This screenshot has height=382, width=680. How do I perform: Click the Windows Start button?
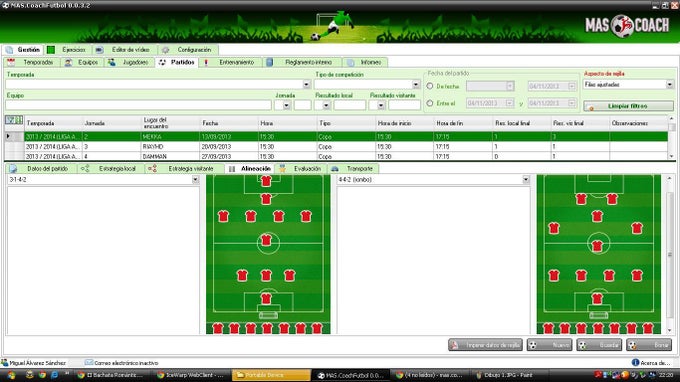(x=11, y=375)
